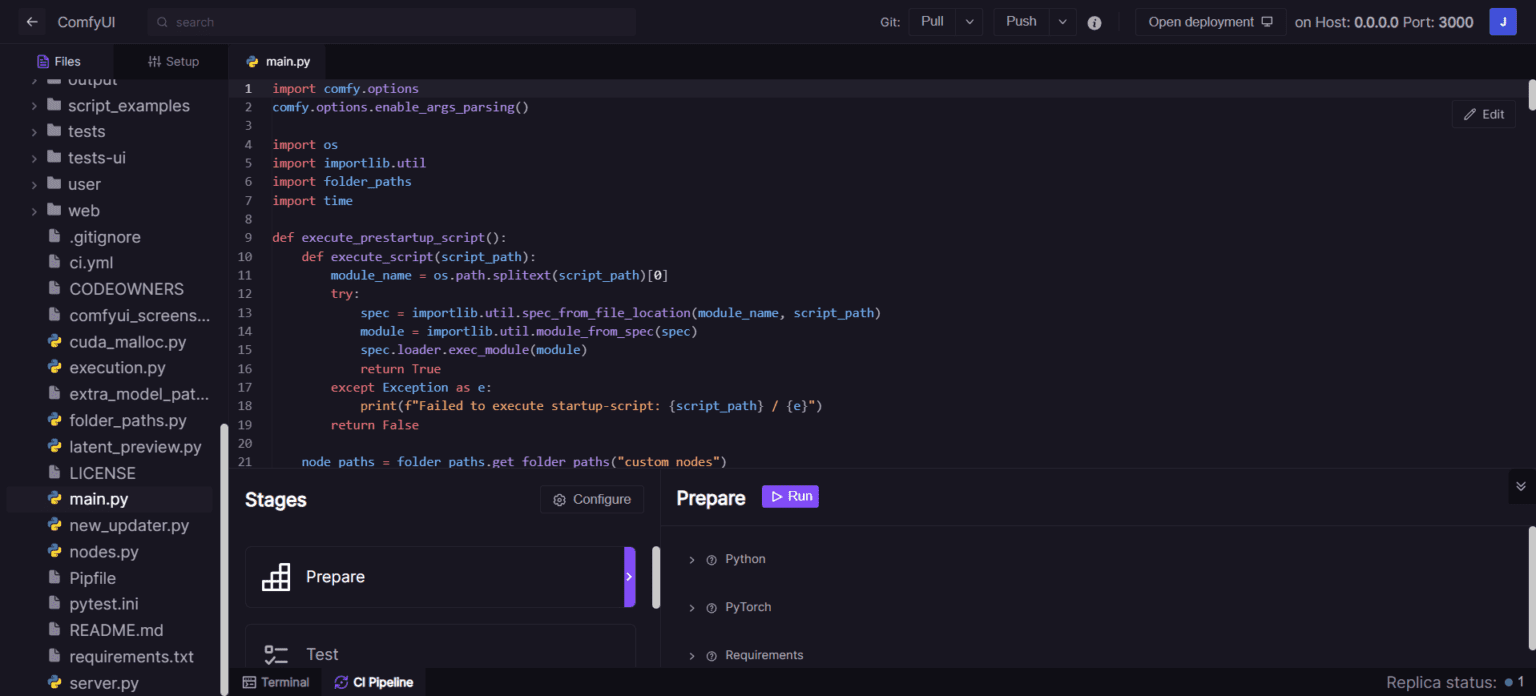Click the Test stage checklist icon

pyautogui.click(x=276, y=655)
